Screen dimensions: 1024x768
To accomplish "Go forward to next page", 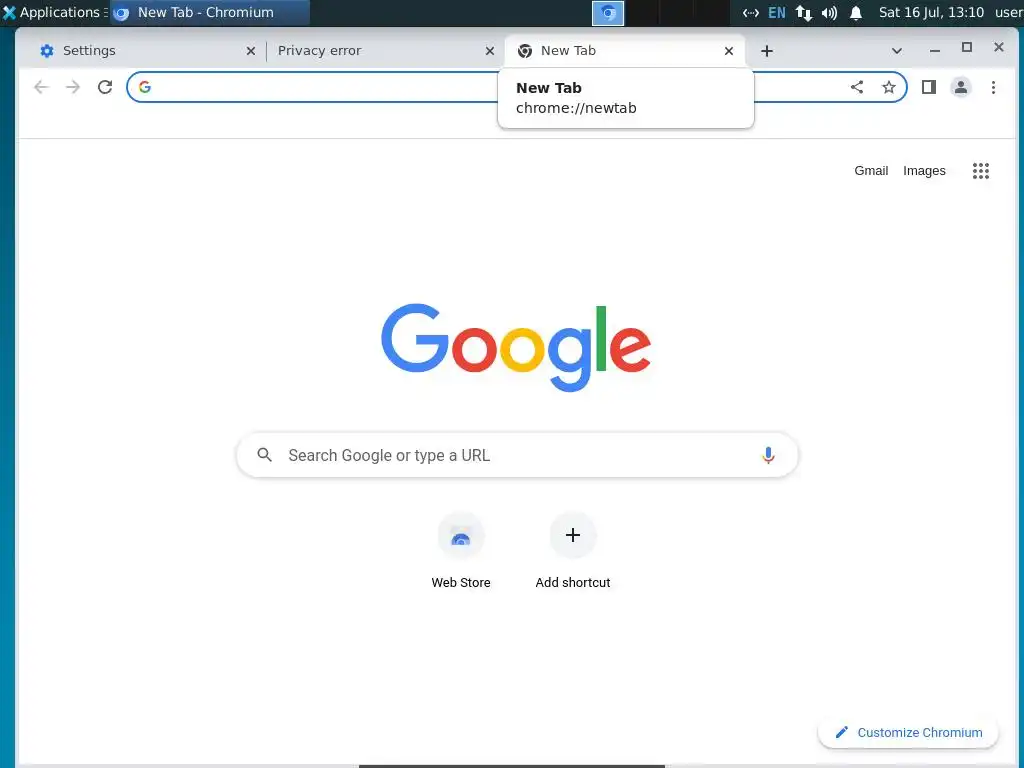I will tap(72, 87).
